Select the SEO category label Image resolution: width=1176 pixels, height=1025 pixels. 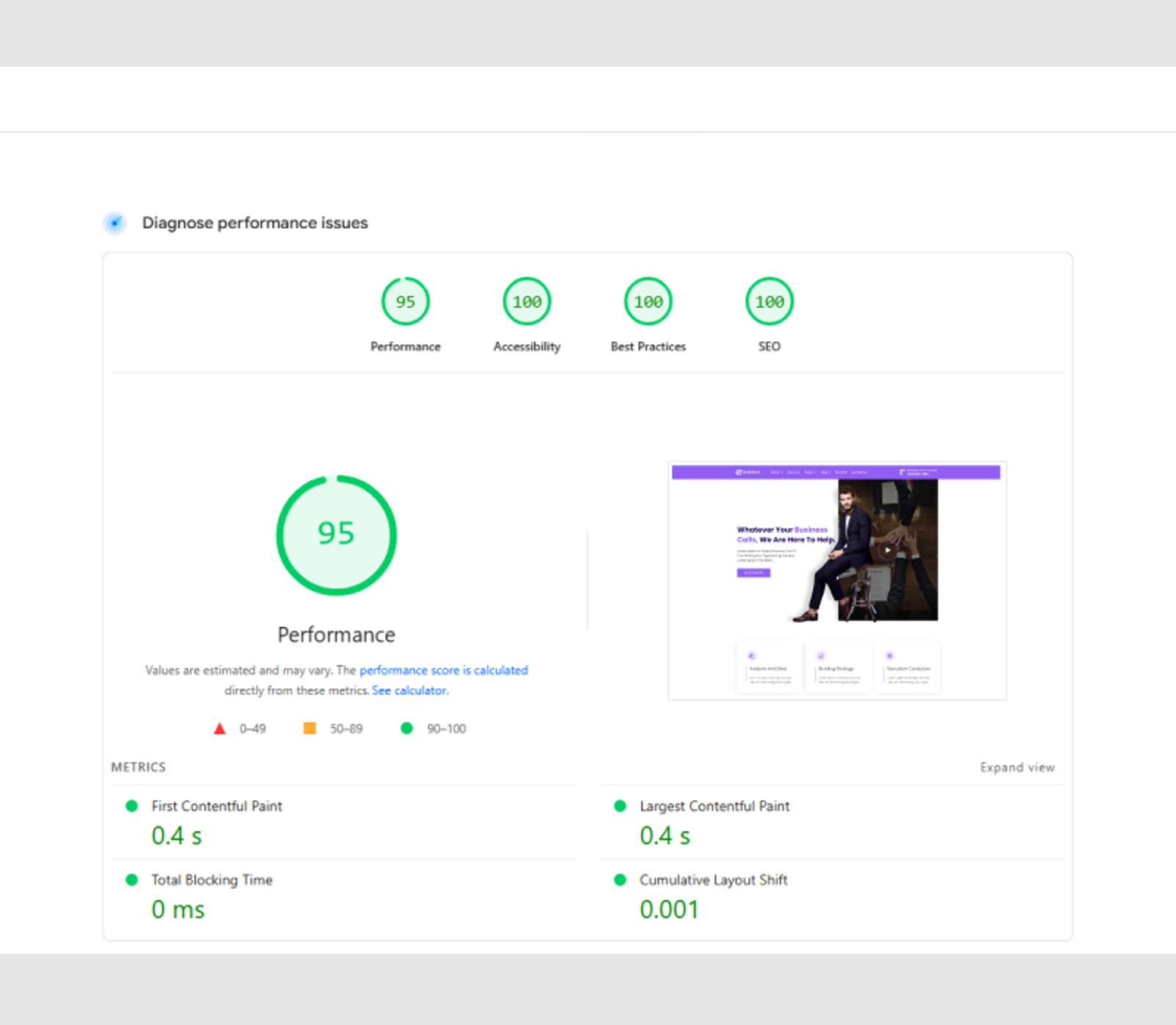(769, 346)
